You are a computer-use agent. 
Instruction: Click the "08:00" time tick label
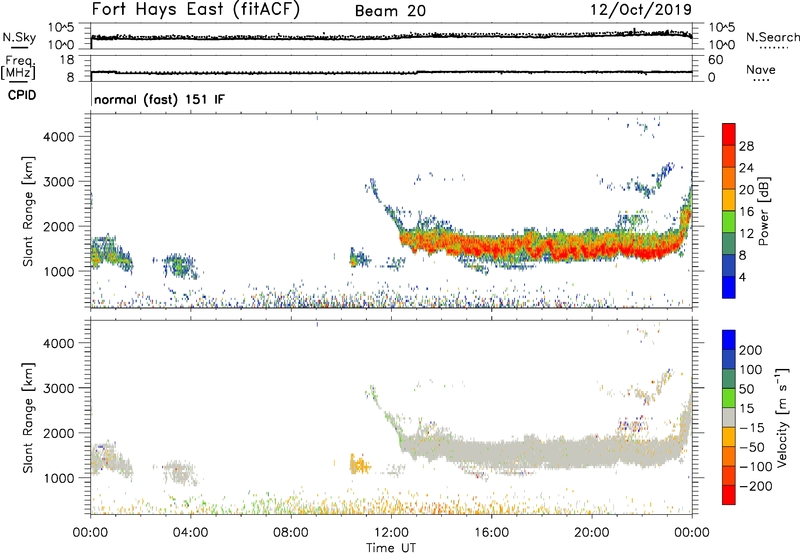pyautogui.click(x=291, y=533)
